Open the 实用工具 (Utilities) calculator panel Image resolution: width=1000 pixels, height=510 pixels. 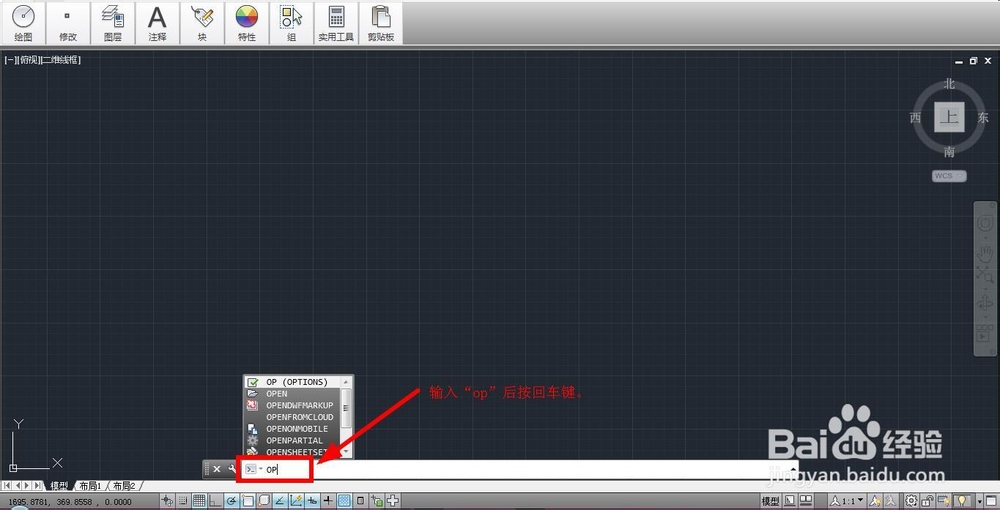tap(336, 22)
